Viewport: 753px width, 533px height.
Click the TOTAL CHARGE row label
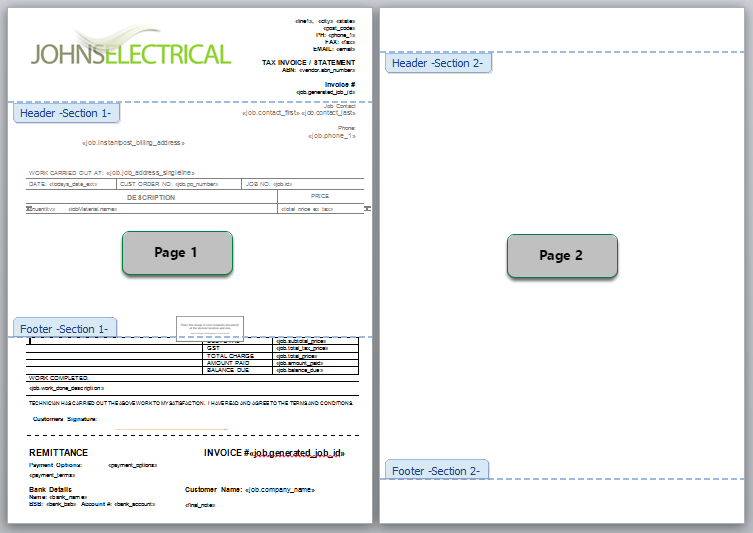[x=231, y=356]
